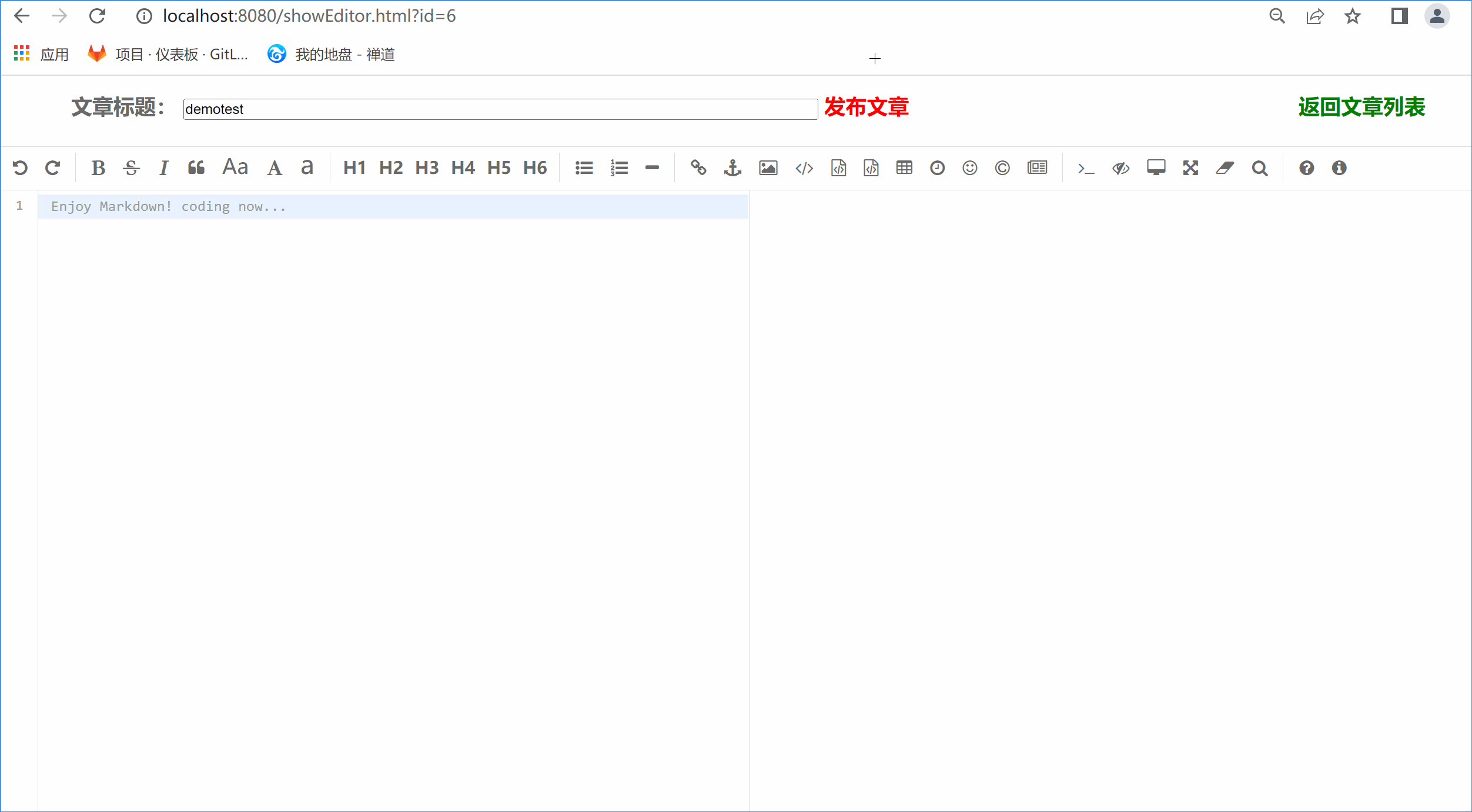Toggle strikethrough formatting
Image resolution: width=1472 pixels, height=812 pixels.
coord(131,167)
